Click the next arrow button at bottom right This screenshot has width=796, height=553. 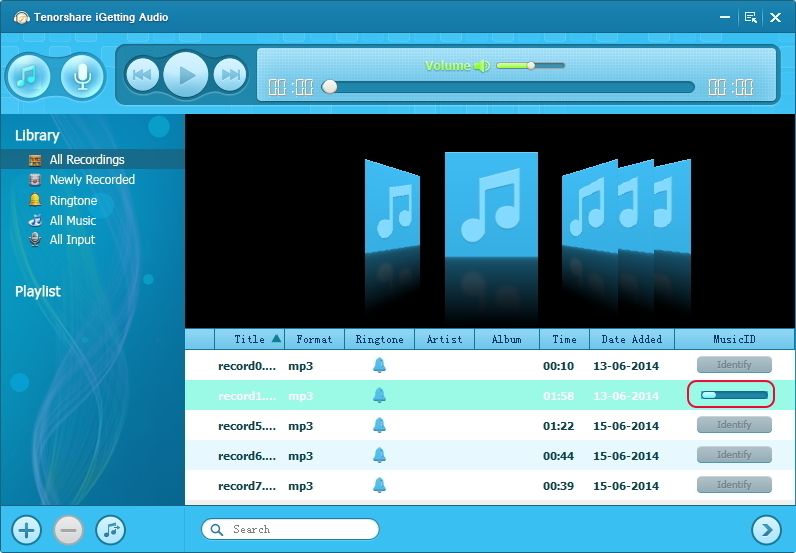click(766, 529)
